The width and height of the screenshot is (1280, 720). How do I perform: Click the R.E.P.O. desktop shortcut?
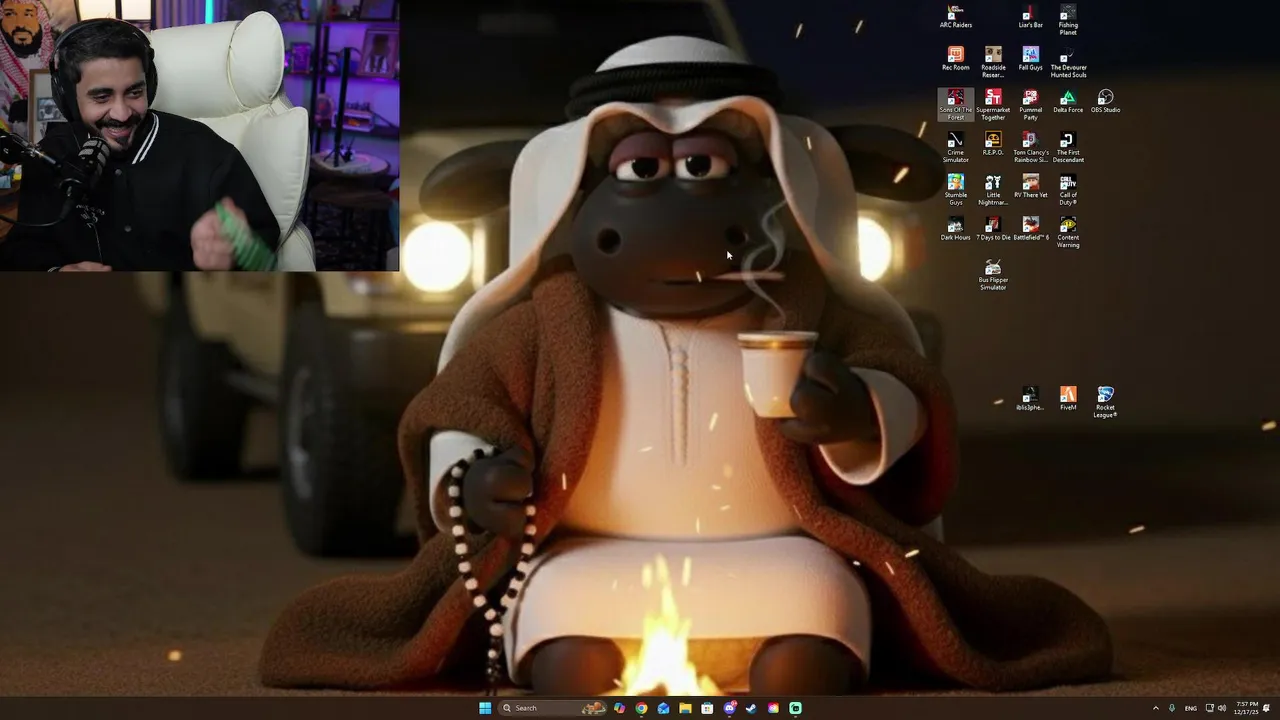(x=993, y=144)
